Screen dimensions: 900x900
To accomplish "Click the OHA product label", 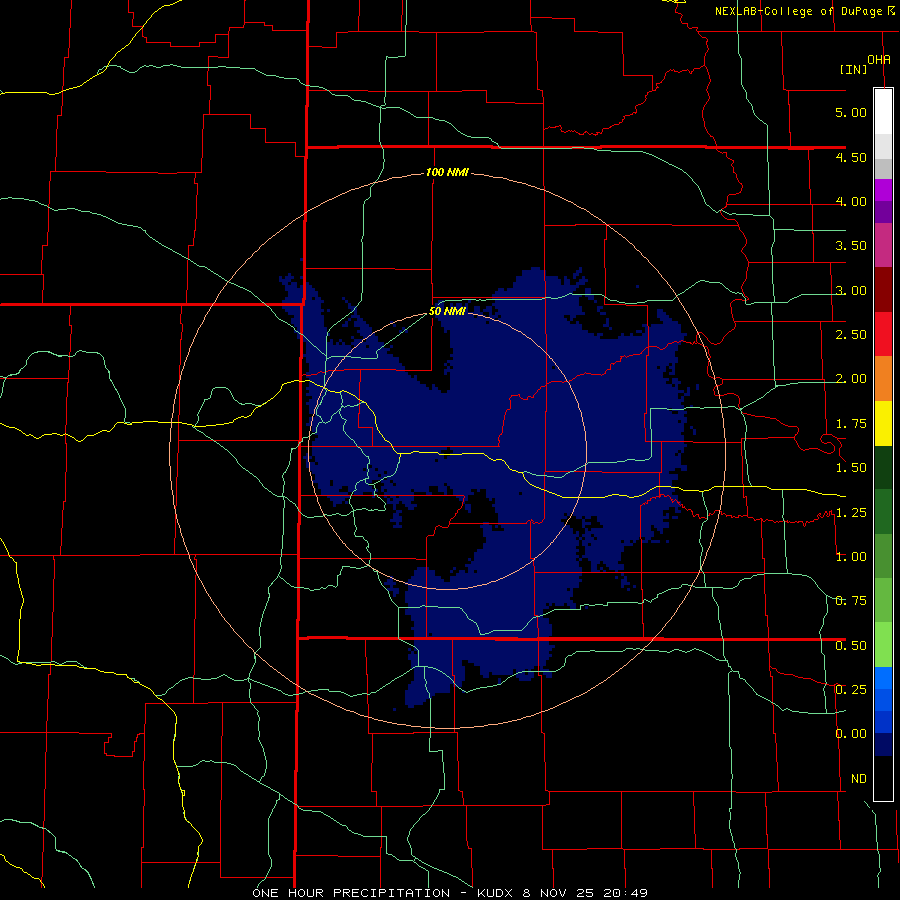I will click(879, 59).
